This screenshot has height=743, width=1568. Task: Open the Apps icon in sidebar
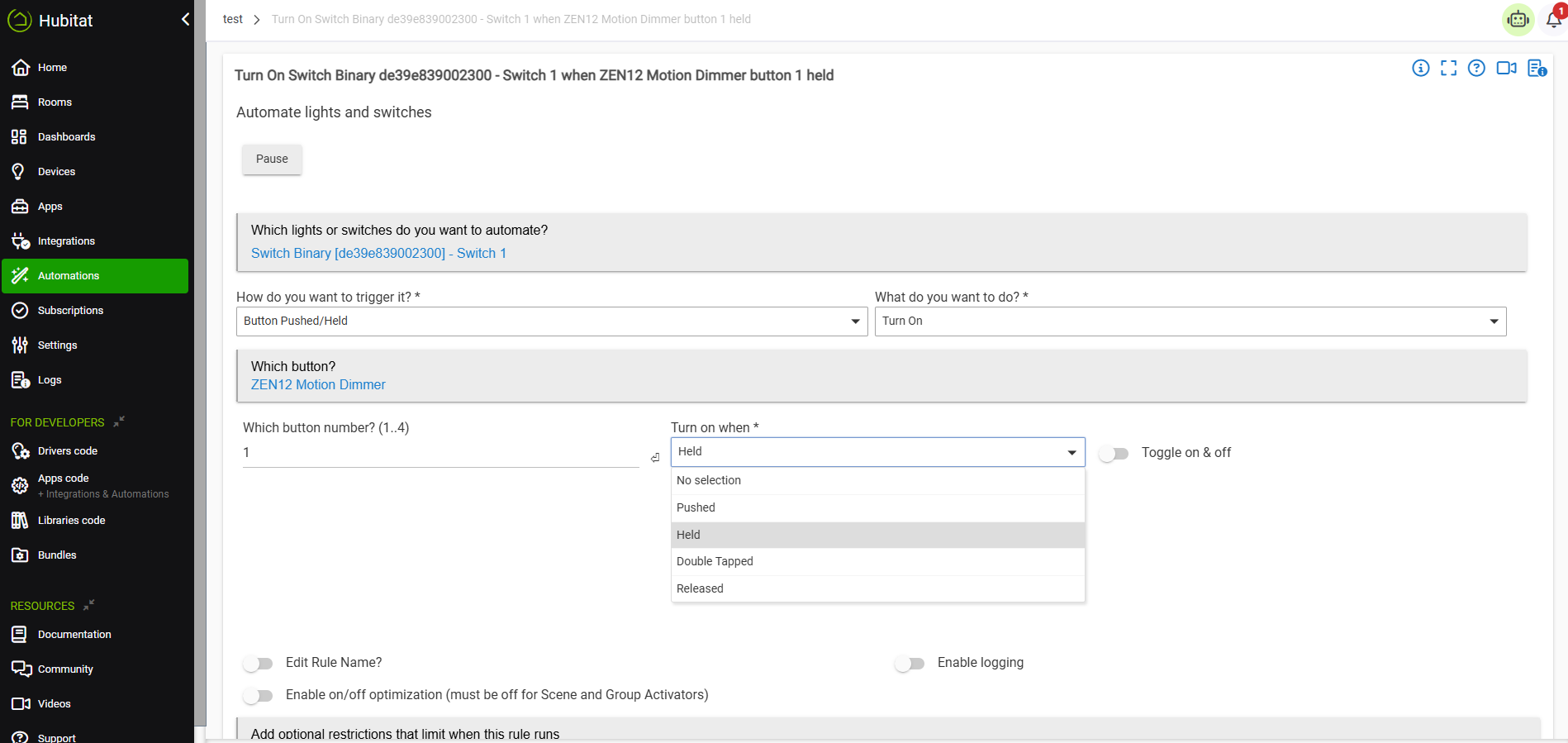point(20,207)
